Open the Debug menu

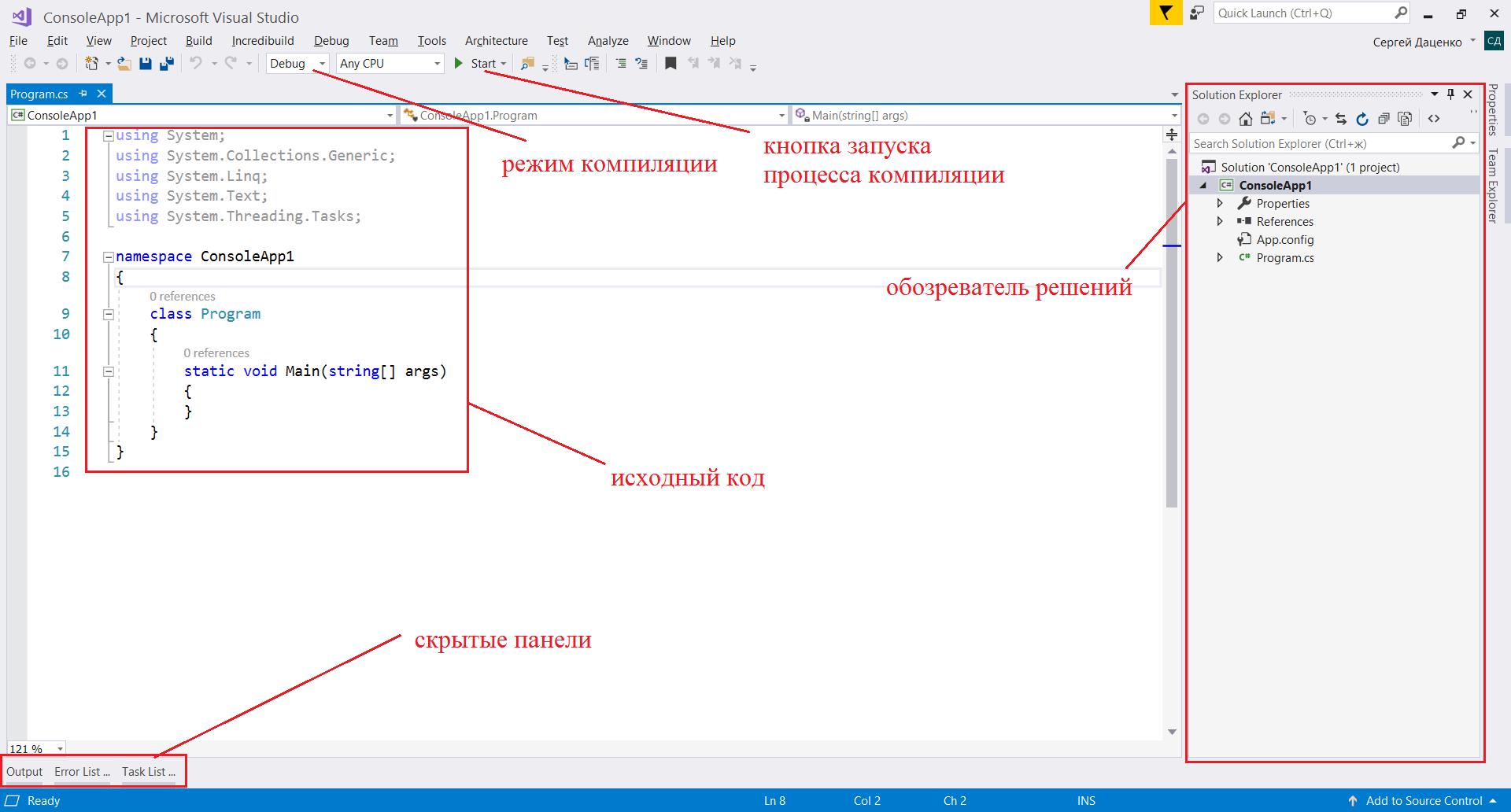(x=331, y=41)
